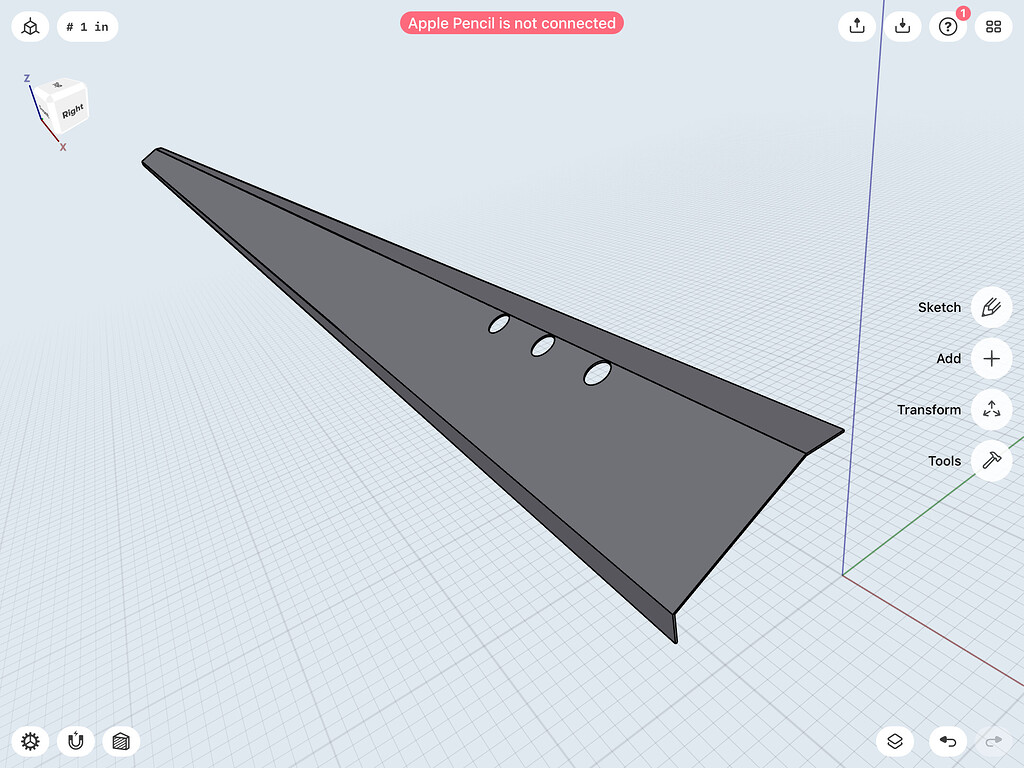Open the Add menu with plus icon
Viewport: 1024px width, 768px height.
tap(991, 358)
